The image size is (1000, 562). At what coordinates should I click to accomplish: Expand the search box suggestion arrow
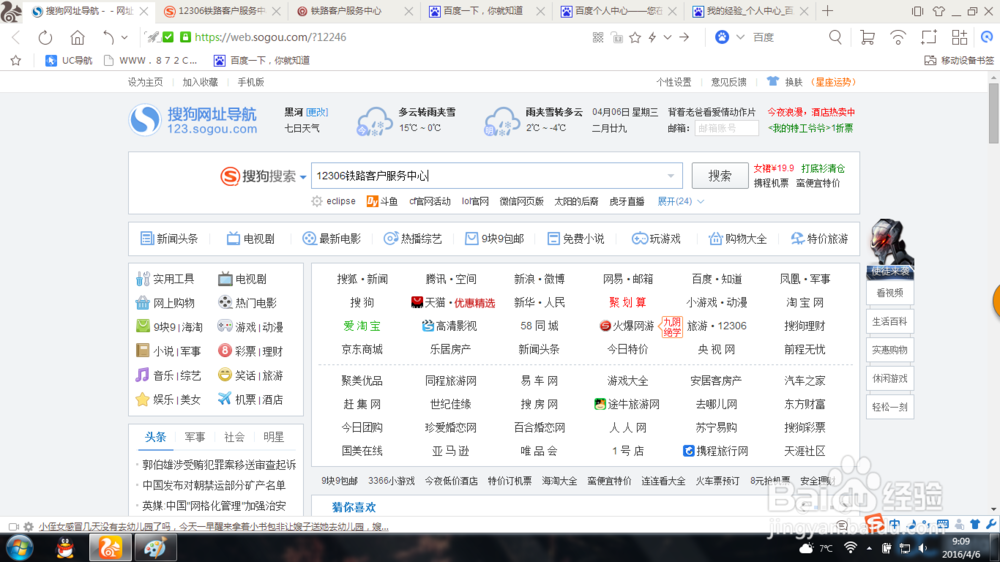point(671,176)
